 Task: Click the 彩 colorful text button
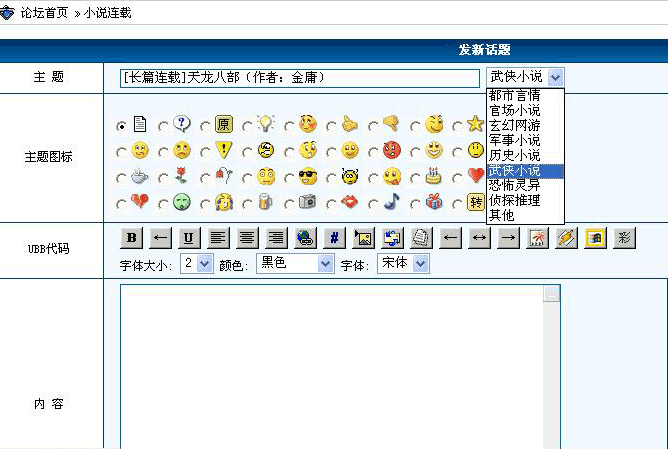(x=625, y=238)
